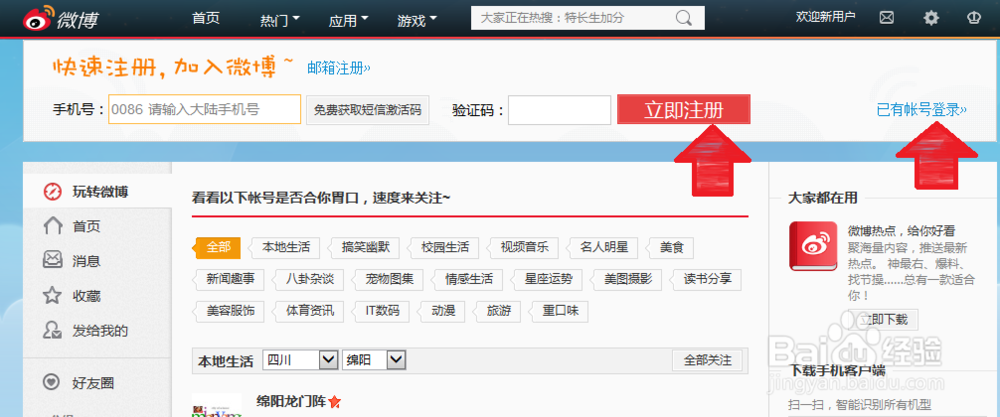Select the 星座运势 category tag

(548, 279)
